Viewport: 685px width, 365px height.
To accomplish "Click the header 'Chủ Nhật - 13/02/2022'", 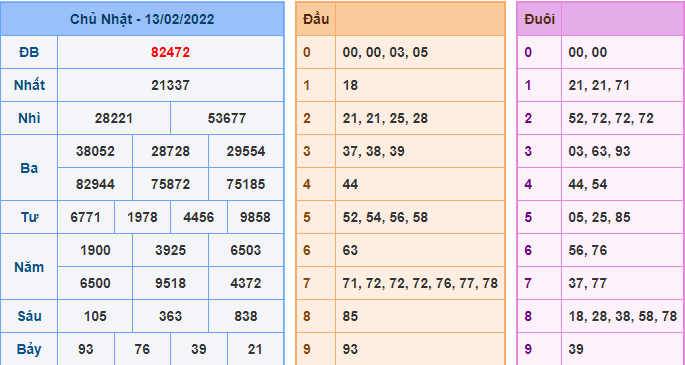I will pos(142,19).
